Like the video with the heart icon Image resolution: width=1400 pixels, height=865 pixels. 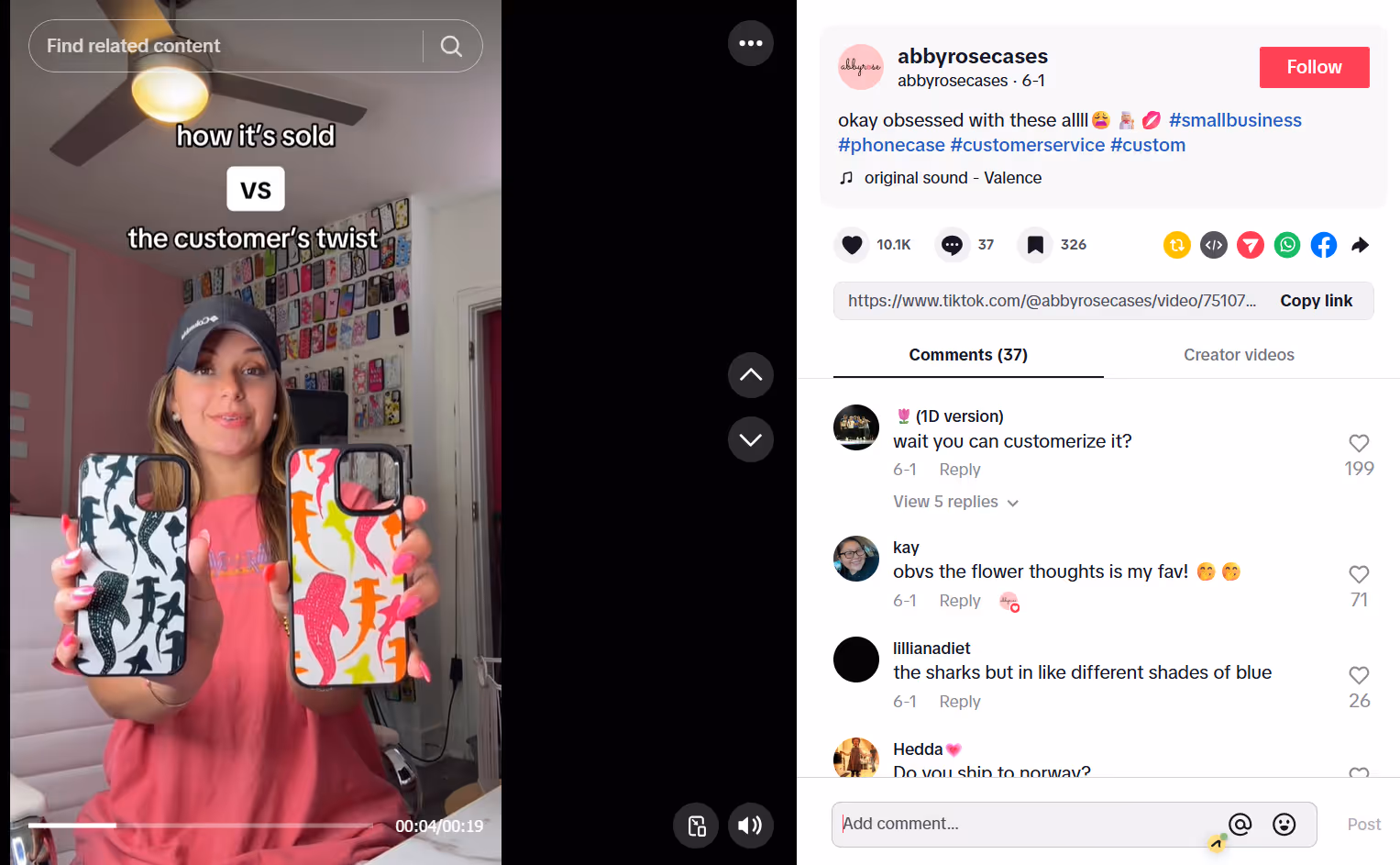[x=852, y=245]
